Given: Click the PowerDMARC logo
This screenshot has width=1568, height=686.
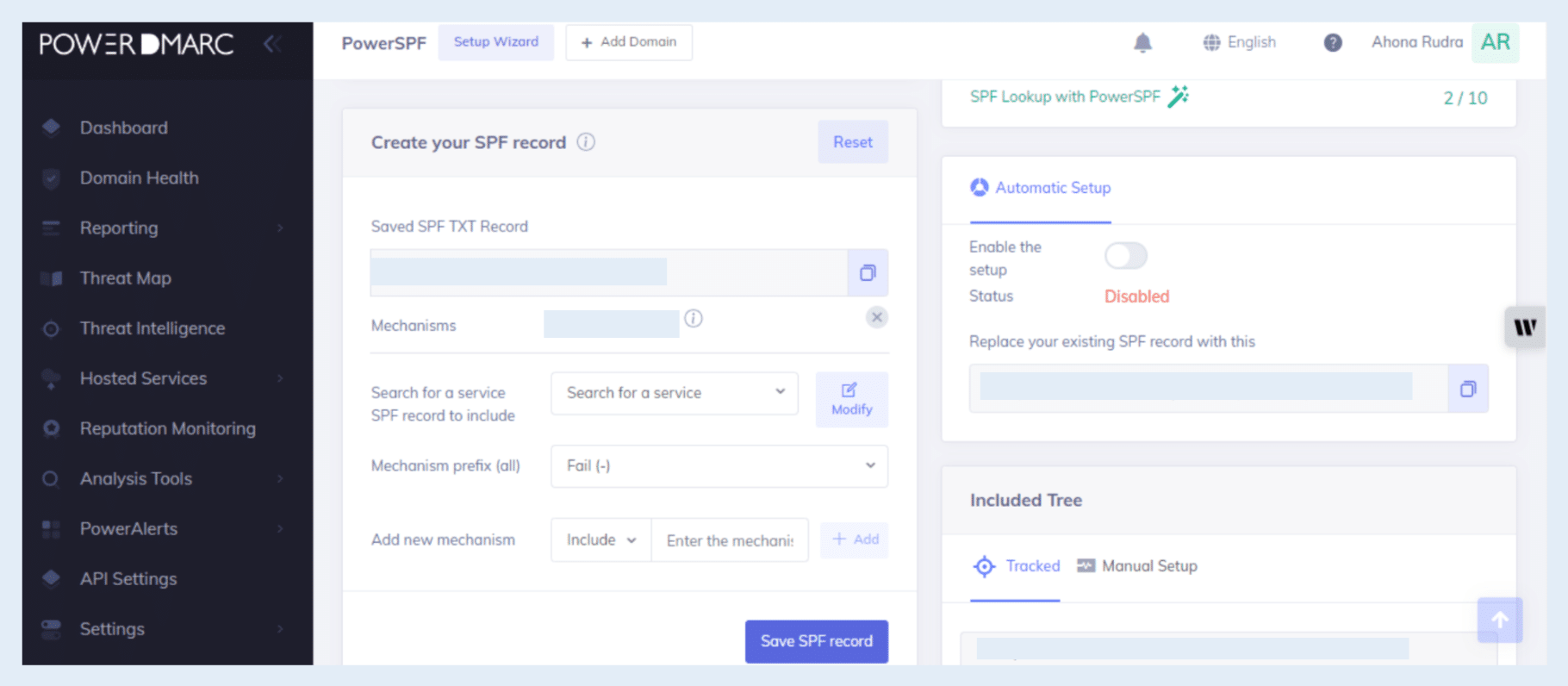Looking at the screenshot, I should click(x=136, y=44).
